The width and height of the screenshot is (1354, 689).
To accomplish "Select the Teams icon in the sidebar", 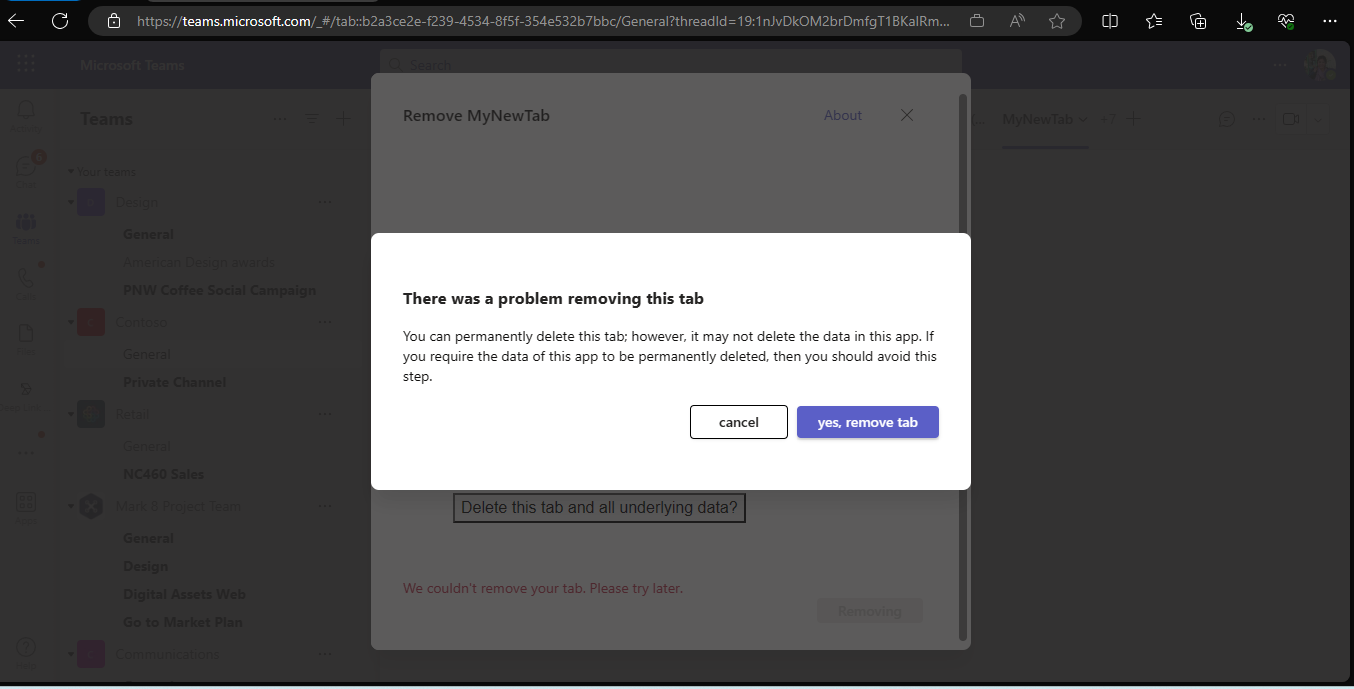I will coord(25,222).
